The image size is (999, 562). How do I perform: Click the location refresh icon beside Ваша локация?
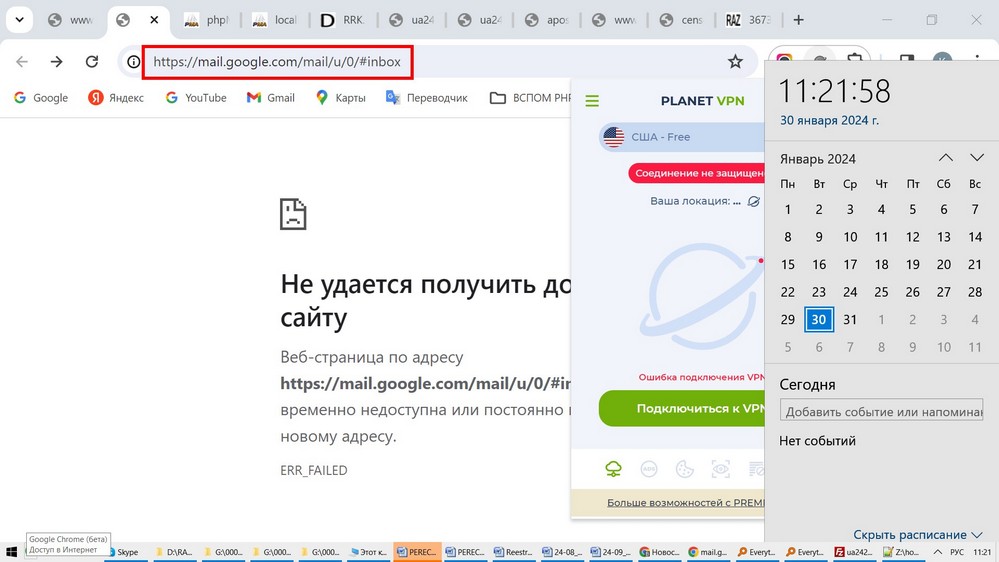(x=753, y=201)
